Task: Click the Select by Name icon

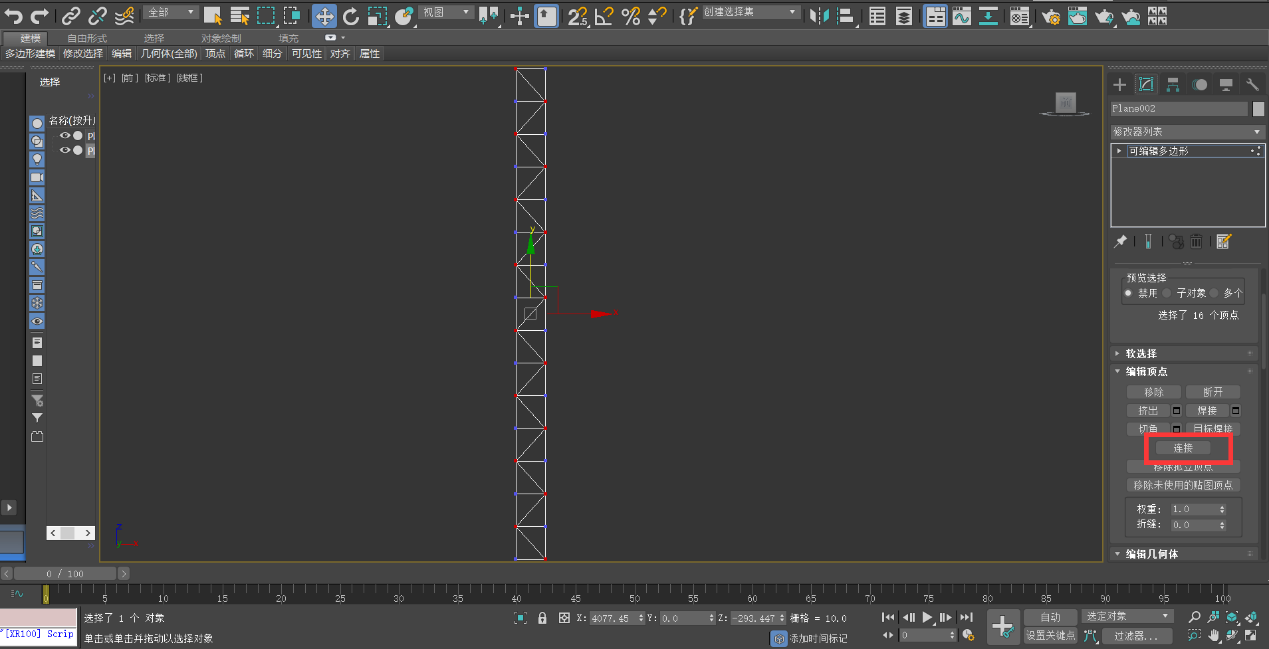Action: click(240, 16)
